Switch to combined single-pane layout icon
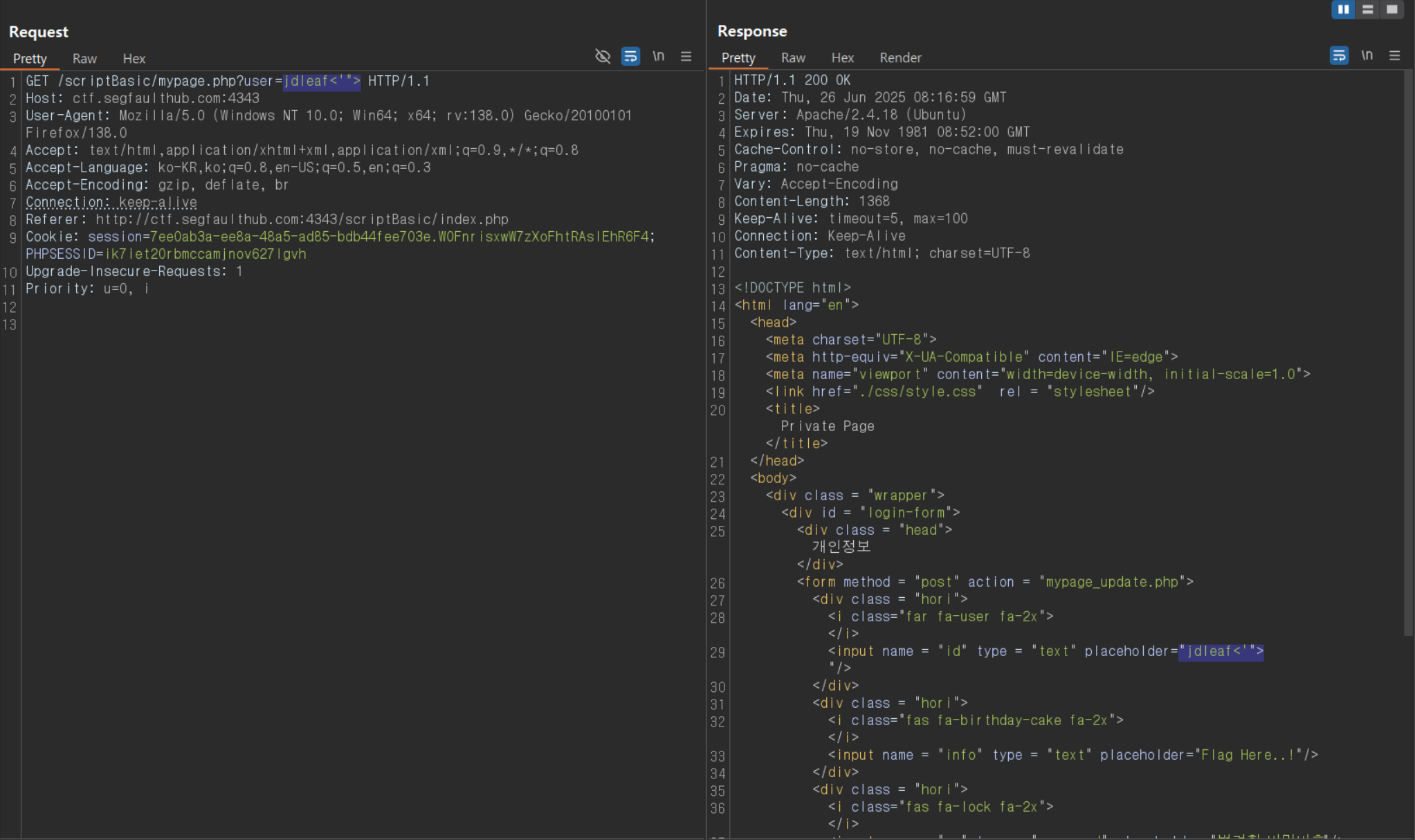1415x840 pixels. click(1391, 10)
